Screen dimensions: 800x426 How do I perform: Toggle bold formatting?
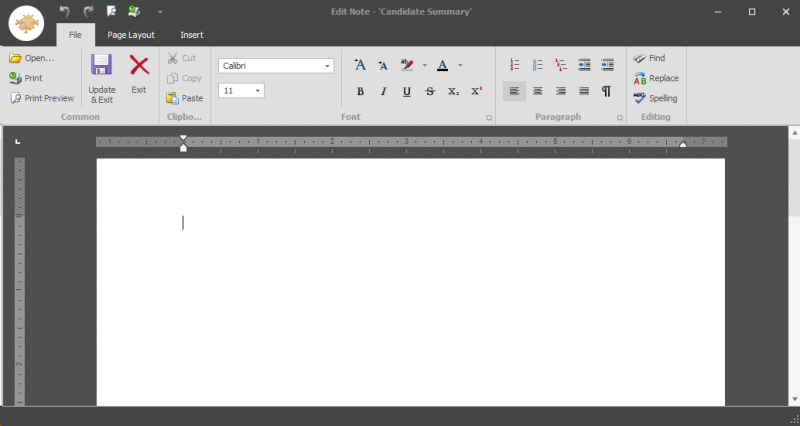click(360, 91)
